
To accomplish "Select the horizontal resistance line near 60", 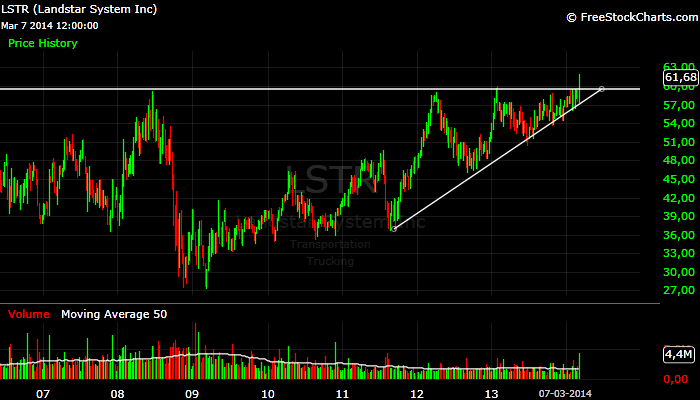I will [320, 89].
